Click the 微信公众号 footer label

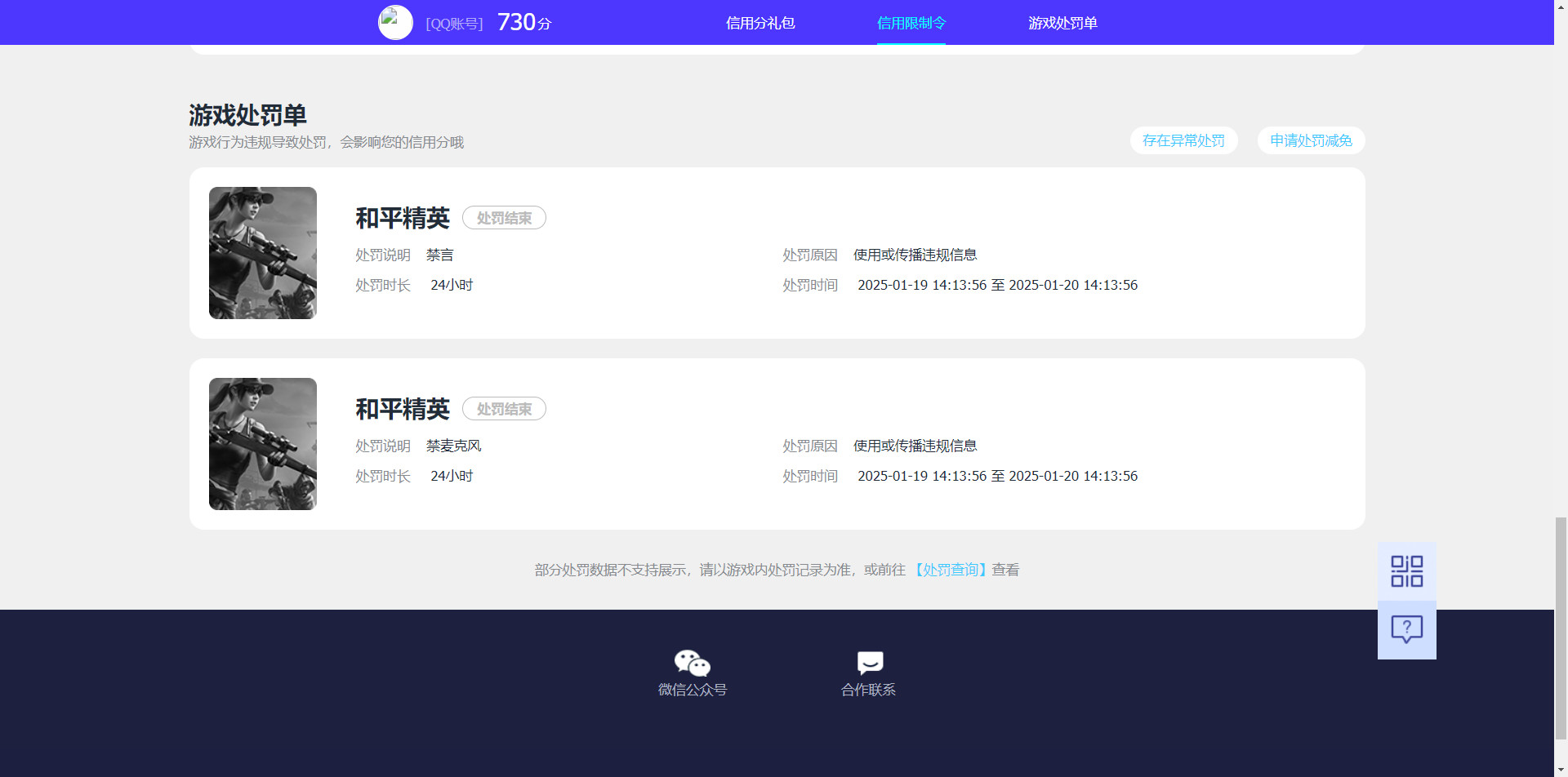click(693, 690)
